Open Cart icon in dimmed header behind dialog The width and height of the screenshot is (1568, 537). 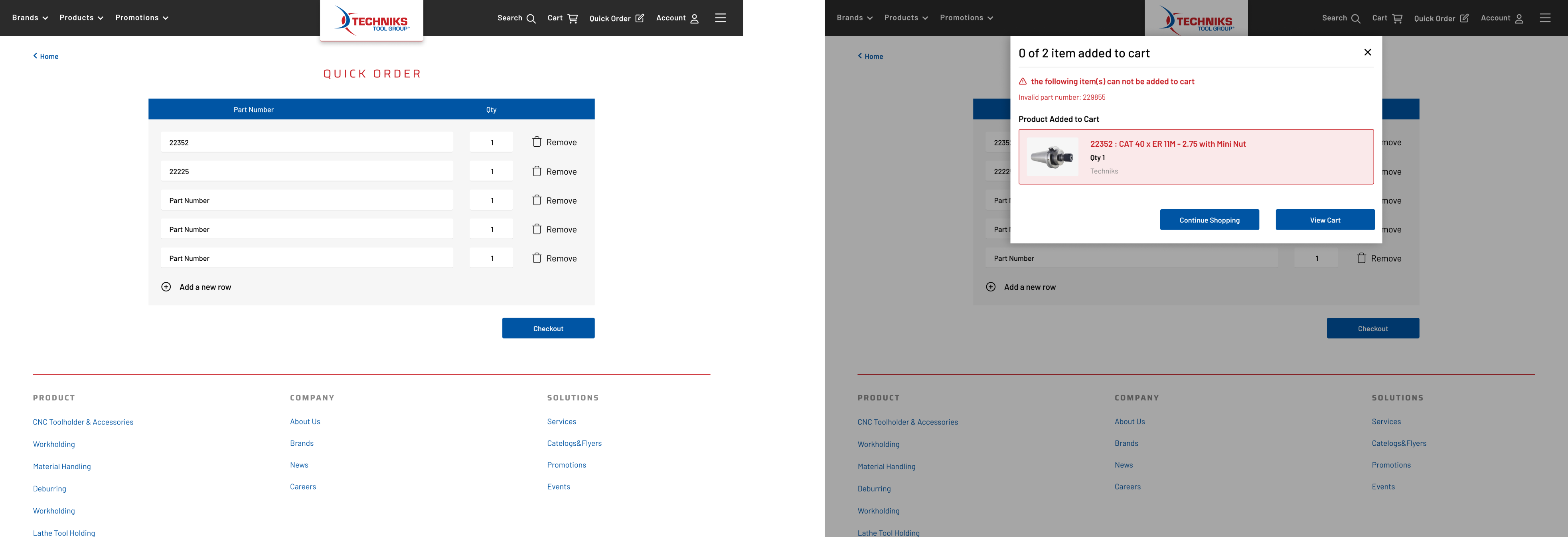1397,18
